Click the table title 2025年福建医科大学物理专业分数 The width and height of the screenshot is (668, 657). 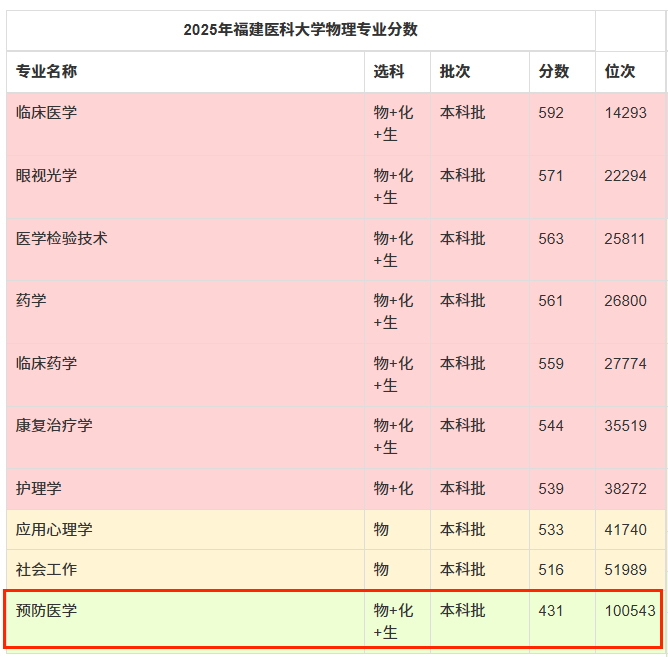(x=300, y=30)
